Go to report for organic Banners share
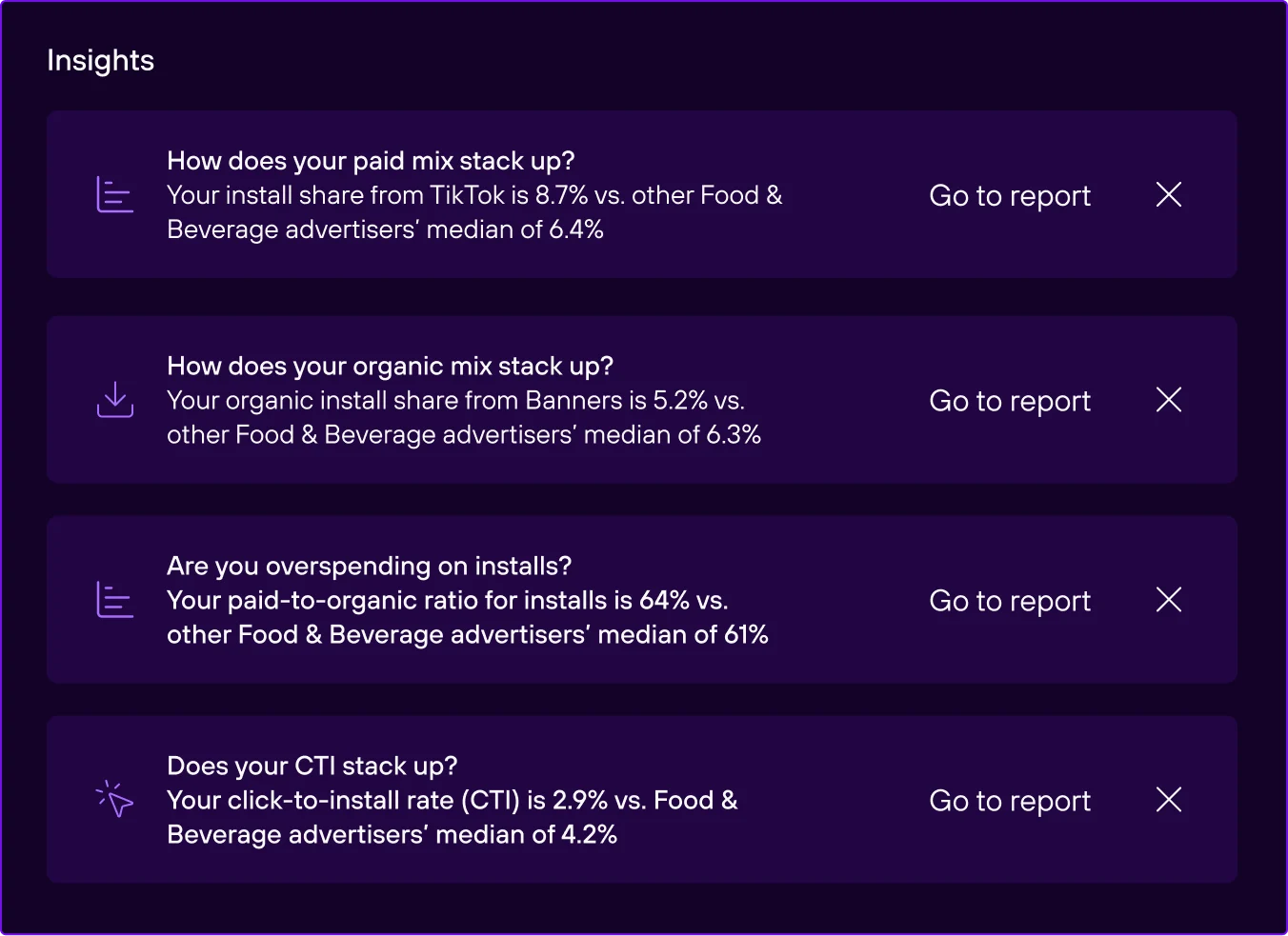The height and width of the screenshot is (936, 1288). tap(1010, 401)
